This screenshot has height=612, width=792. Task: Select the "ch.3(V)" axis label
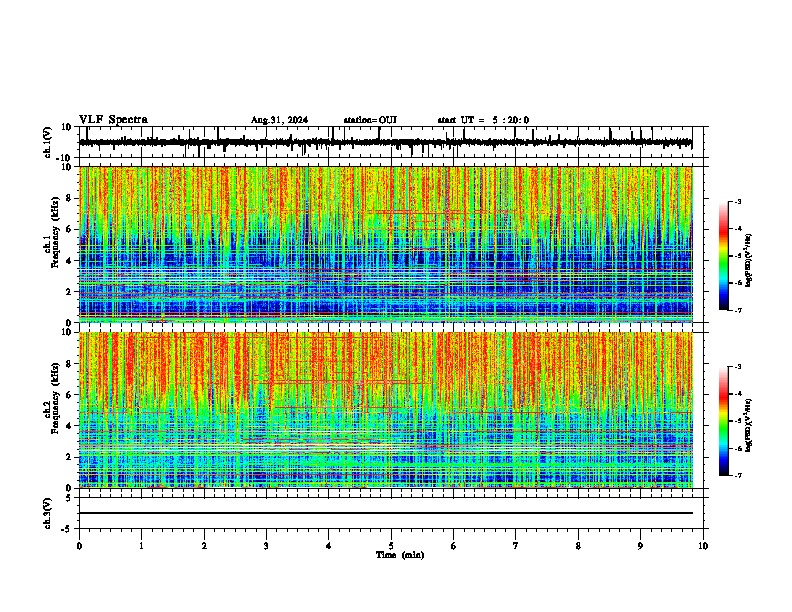[x=48, y=513]
